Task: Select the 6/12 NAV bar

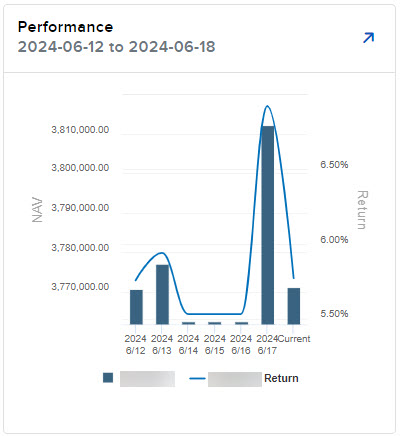Action: 136,307
